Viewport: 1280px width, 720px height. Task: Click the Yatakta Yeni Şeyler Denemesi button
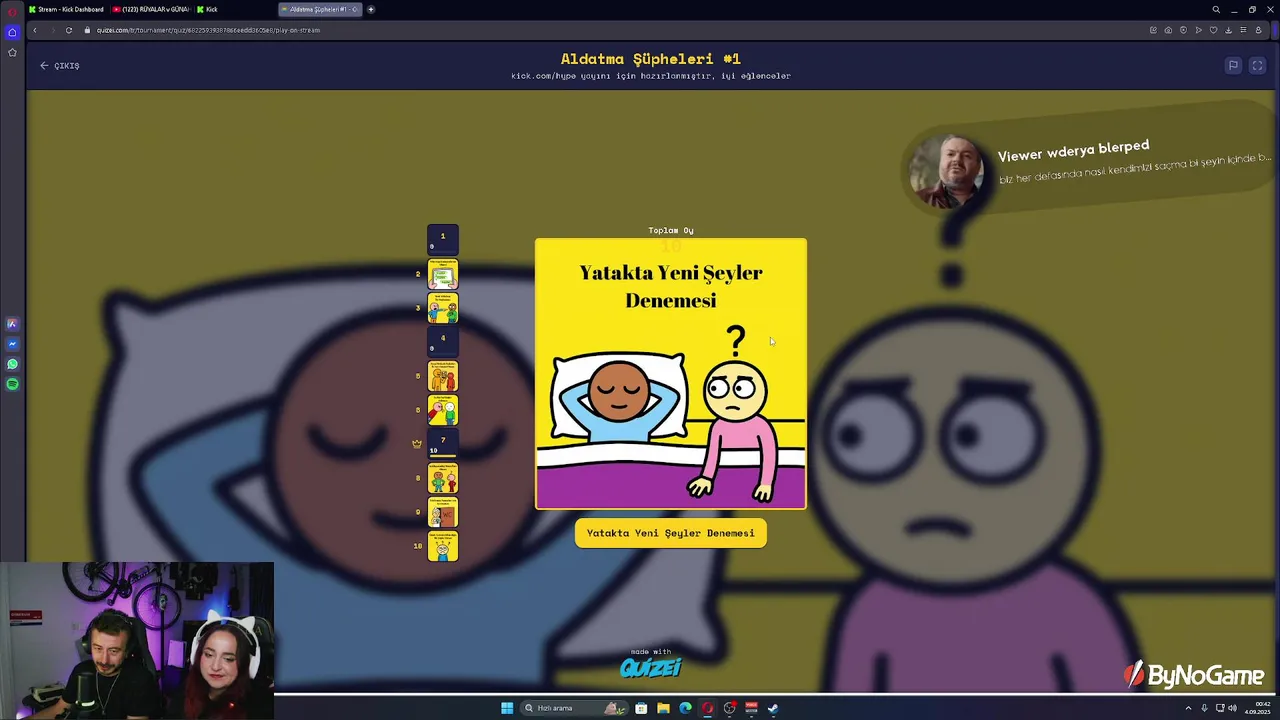671,533
